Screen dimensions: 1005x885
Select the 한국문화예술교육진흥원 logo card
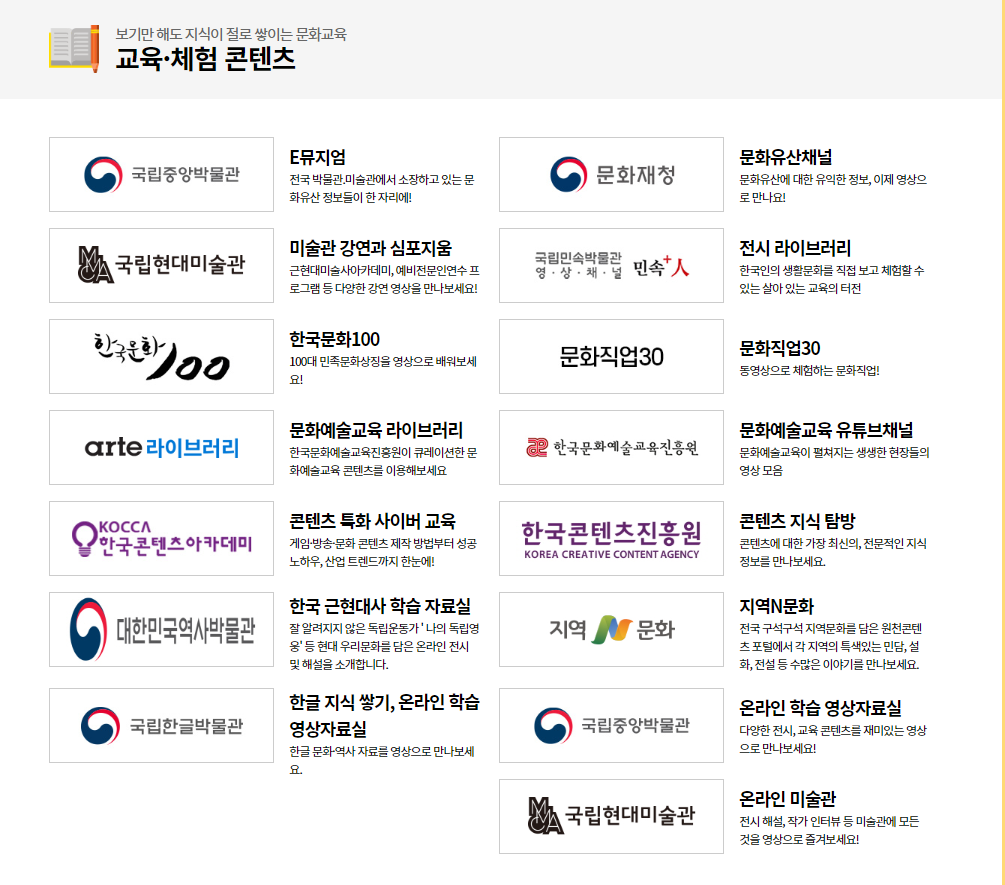click(611, 447)
